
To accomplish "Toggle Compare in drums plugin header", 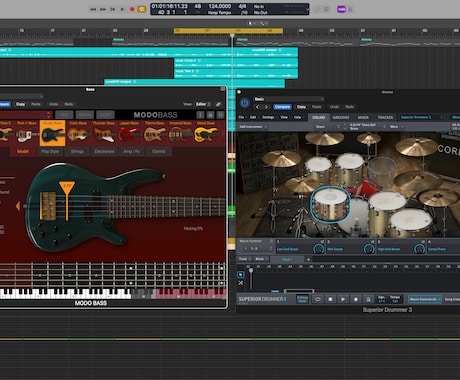I will pos(282,107).
